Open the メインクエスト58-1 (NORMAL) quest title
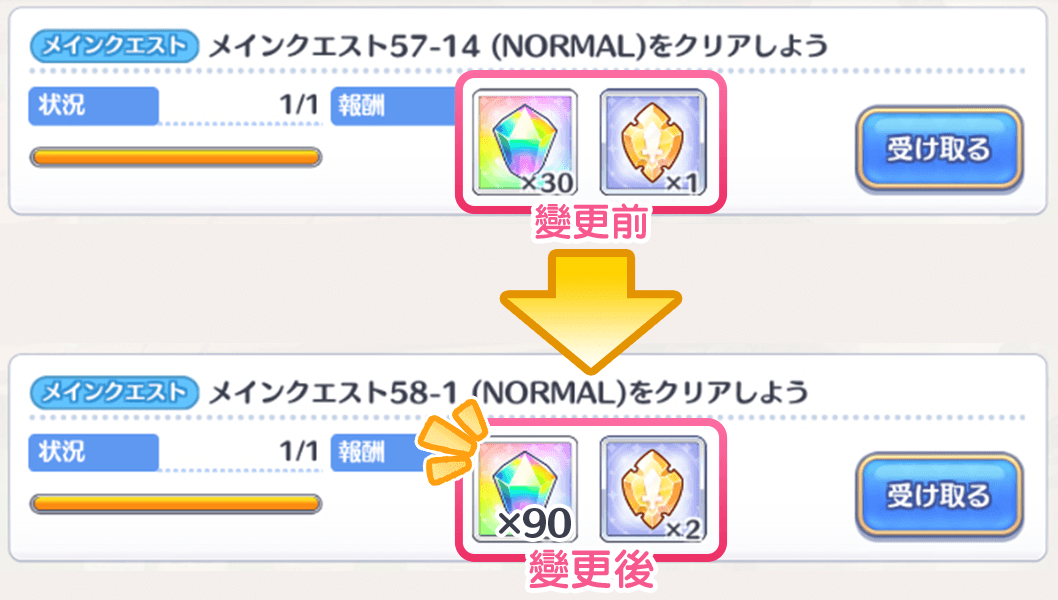1058x600 pixels. click(508, 393)
